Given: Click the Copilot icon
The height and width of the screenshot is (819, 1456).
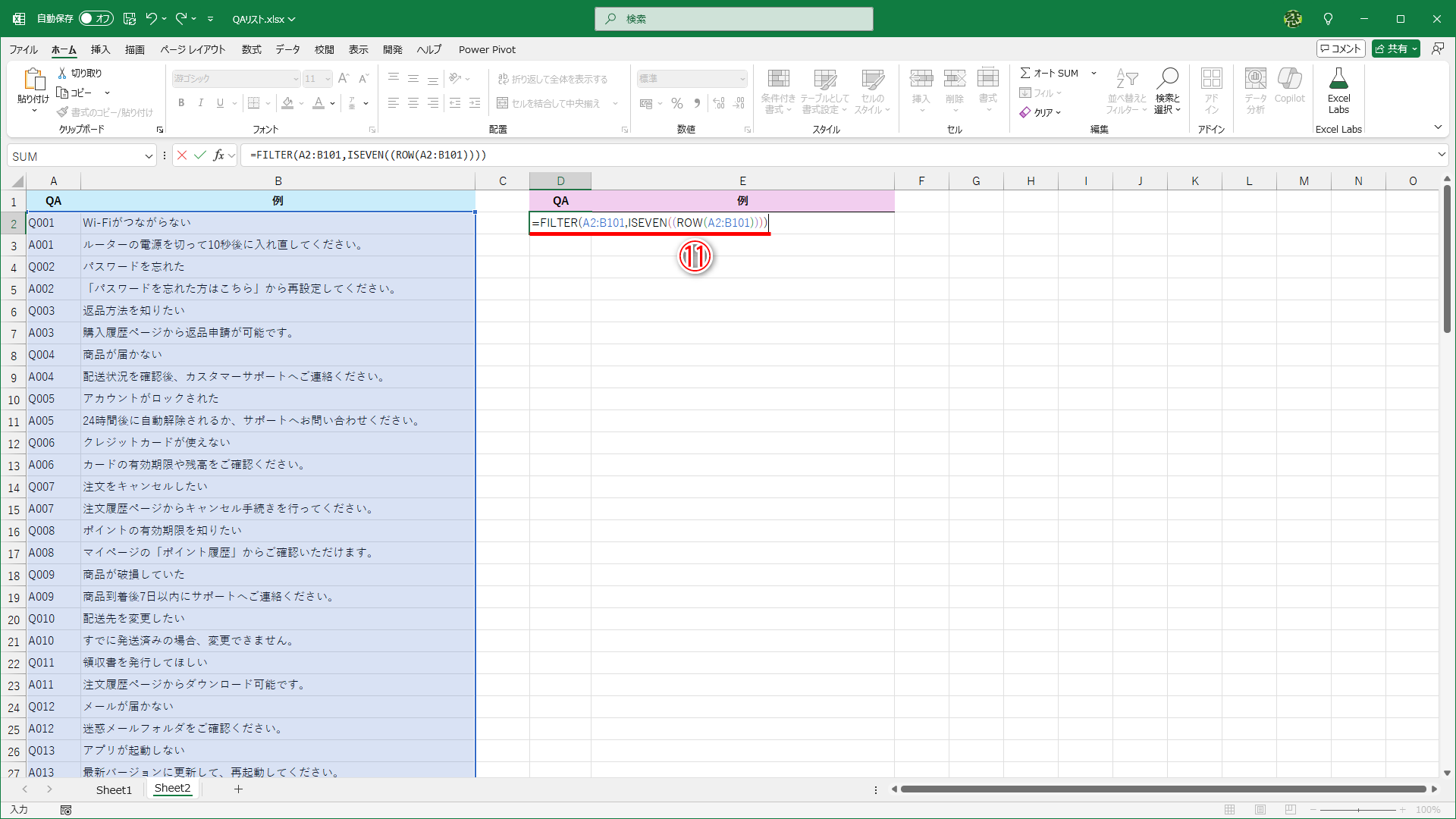Looking at the screenshot, I should click(1289, 83).
